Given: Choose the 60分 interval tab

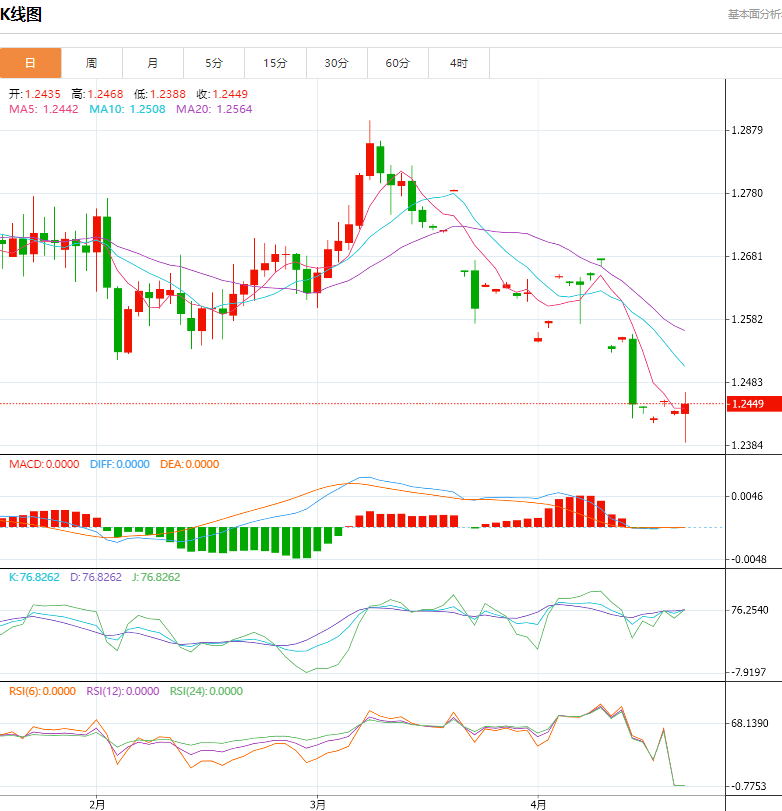Looking at the screenshot, I should 398,63.
